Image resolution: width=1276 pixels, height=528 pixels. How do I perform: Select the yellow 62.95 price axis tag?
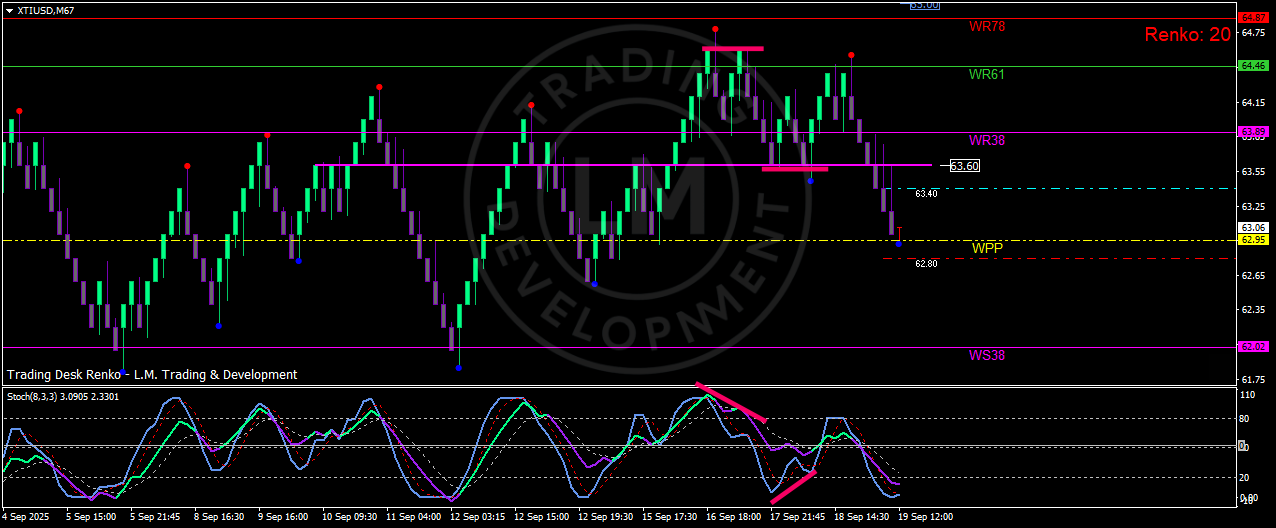[x=1252, y=240]
